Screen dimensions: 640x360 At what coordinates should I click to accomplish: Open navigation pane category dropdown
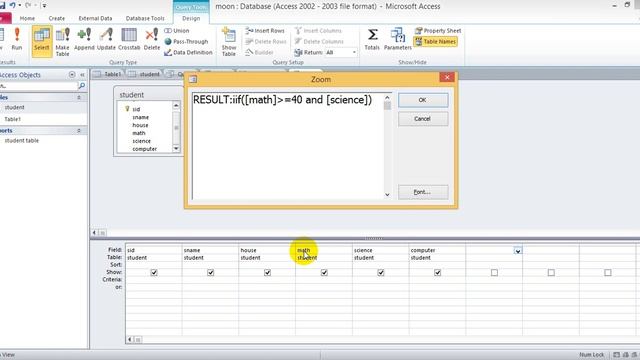pyautogui.click(x=72, y=75)
